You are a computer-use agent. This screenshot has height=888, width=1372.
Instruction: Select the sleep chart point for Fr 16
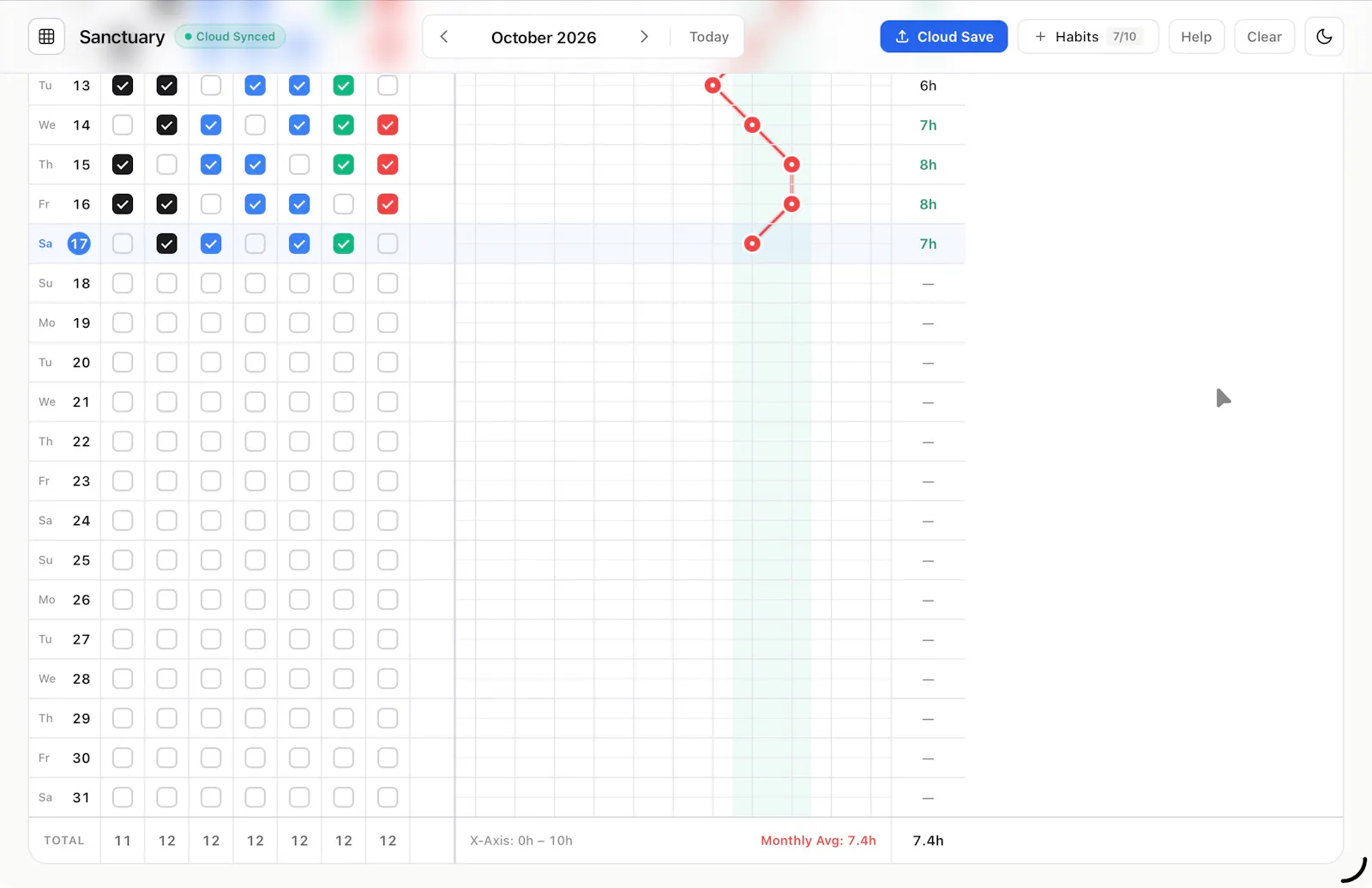point(791,204)
